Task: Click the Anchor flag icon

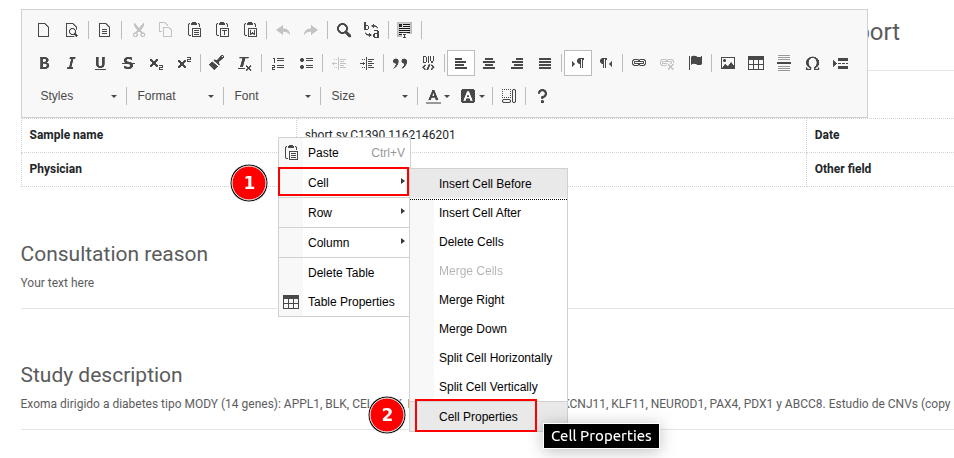Action: pos(695,63)
